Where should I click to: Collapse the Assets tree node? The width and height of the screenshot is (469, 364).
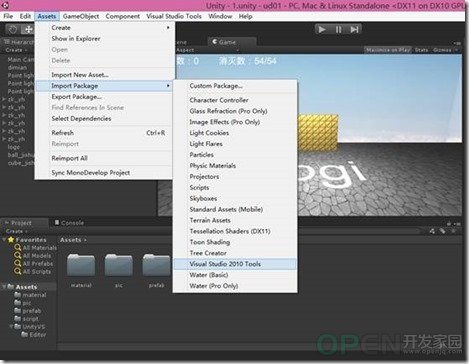(x=4, y=286)
